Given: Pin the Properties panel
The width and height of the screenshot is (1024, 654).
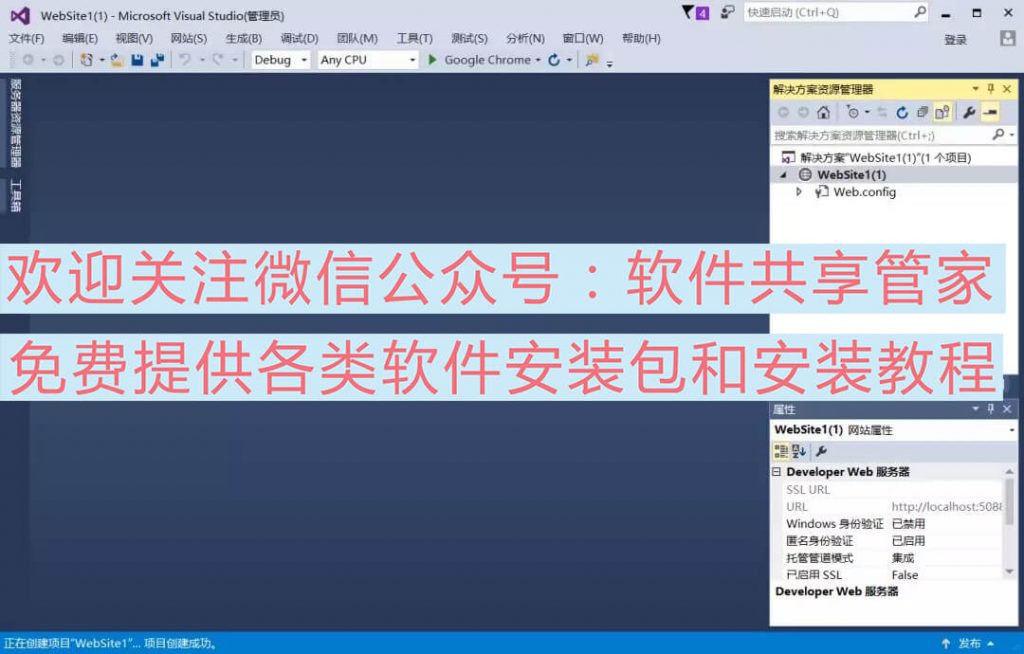Looking at the screenshot, I should pyautogui.click(x=991, y=408).
